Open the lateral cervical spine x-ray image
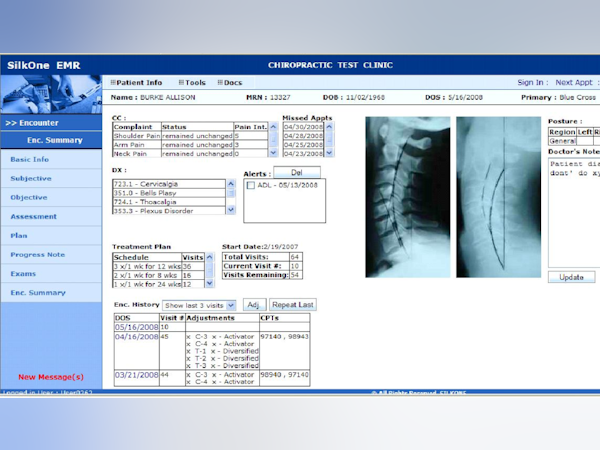 pos(408,197)
